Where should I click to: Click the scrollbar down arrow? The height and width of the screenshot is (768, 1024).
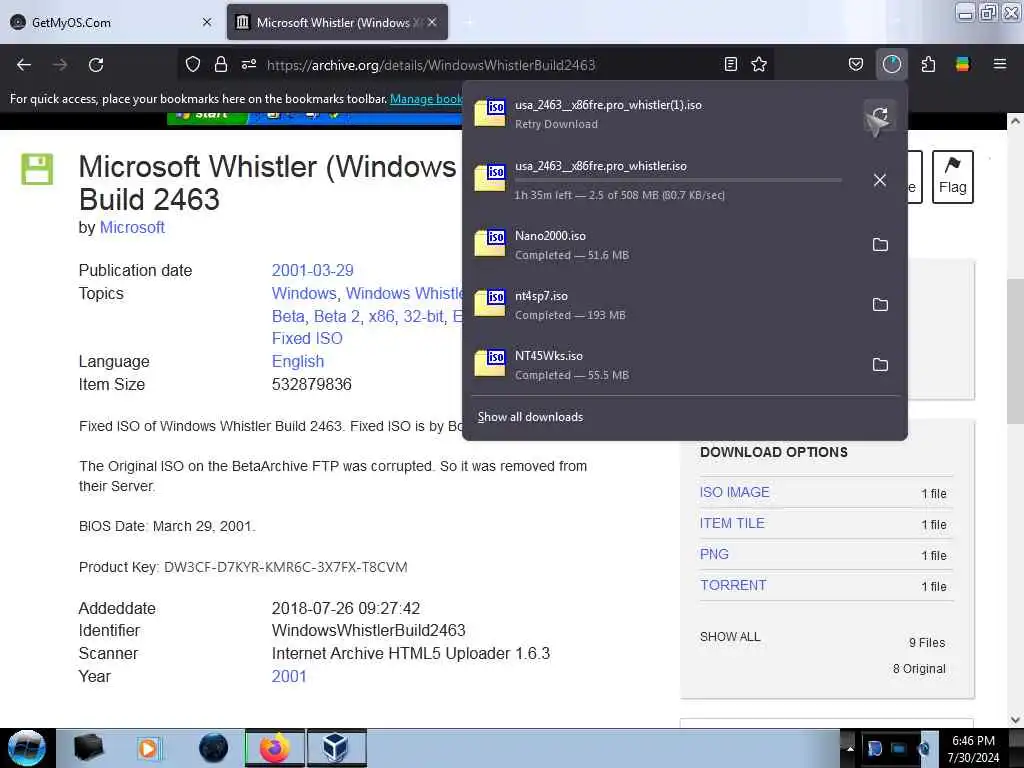click(x=1014, y=720)
